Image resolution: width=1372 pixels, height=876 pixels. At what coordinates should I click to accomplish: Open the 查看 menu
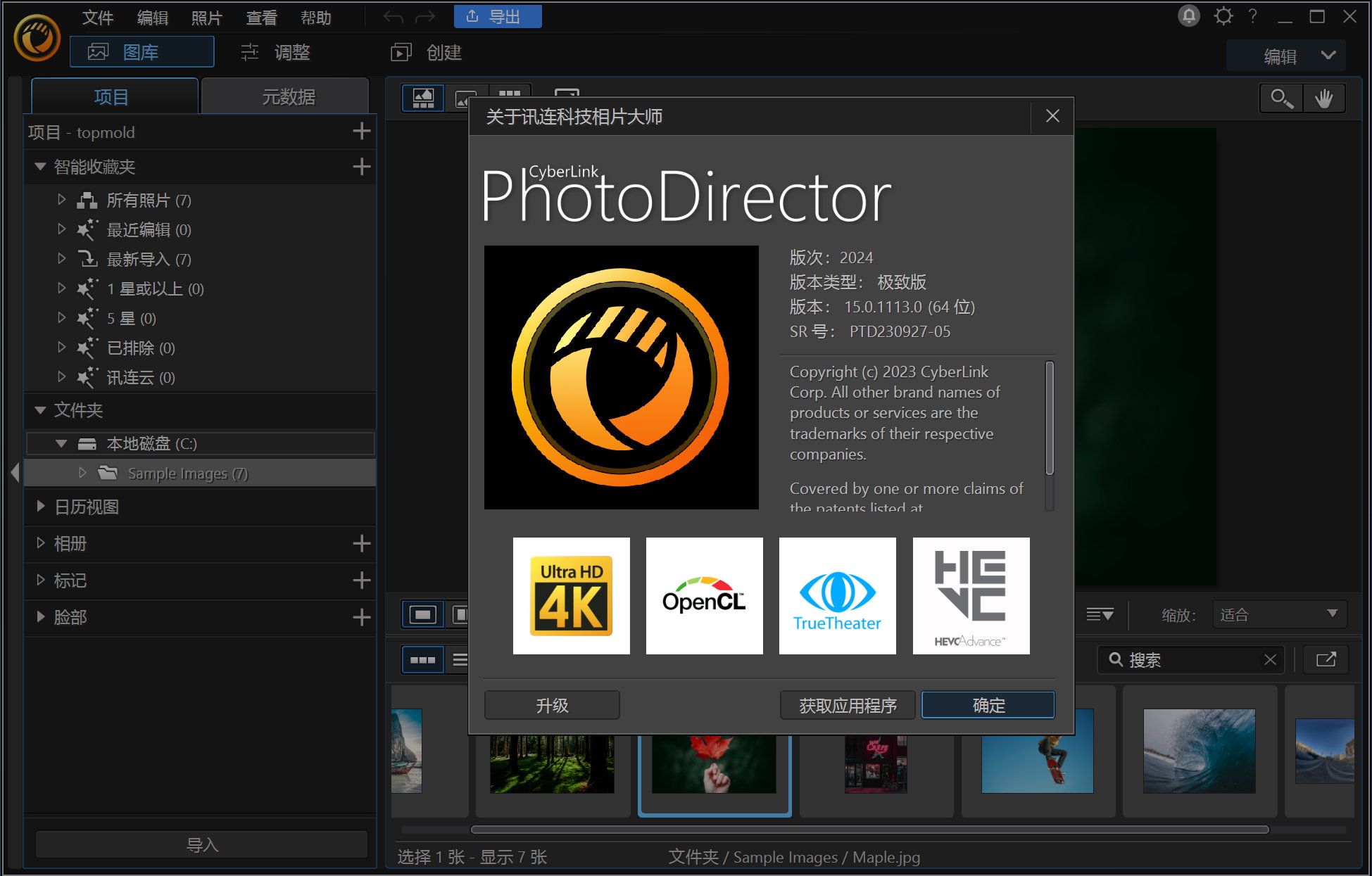click(x=261, y=18)
